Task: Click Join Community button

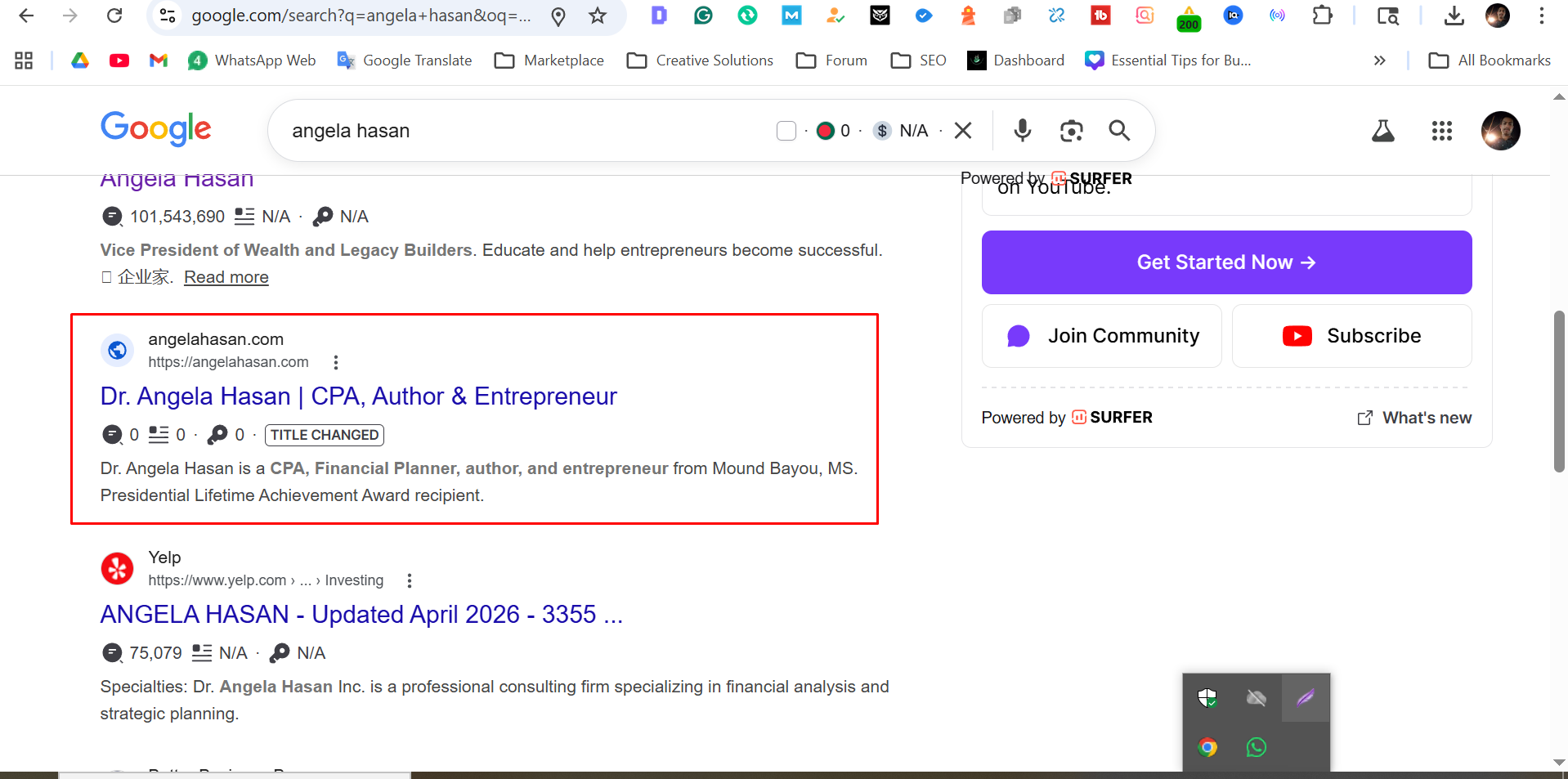Action: click(x=1101, y=336)
